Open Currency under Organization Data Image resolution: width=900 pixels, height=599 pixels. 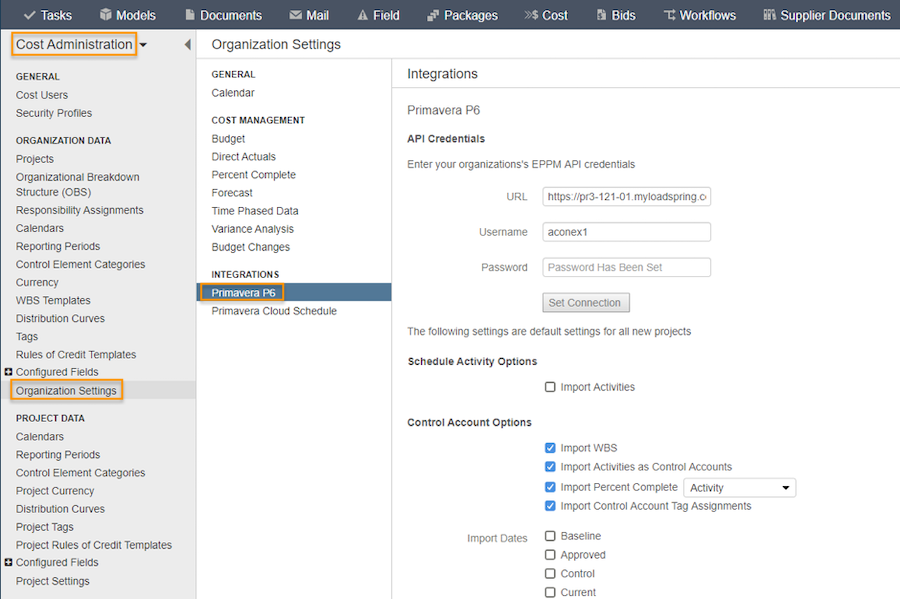click(37, 282)
